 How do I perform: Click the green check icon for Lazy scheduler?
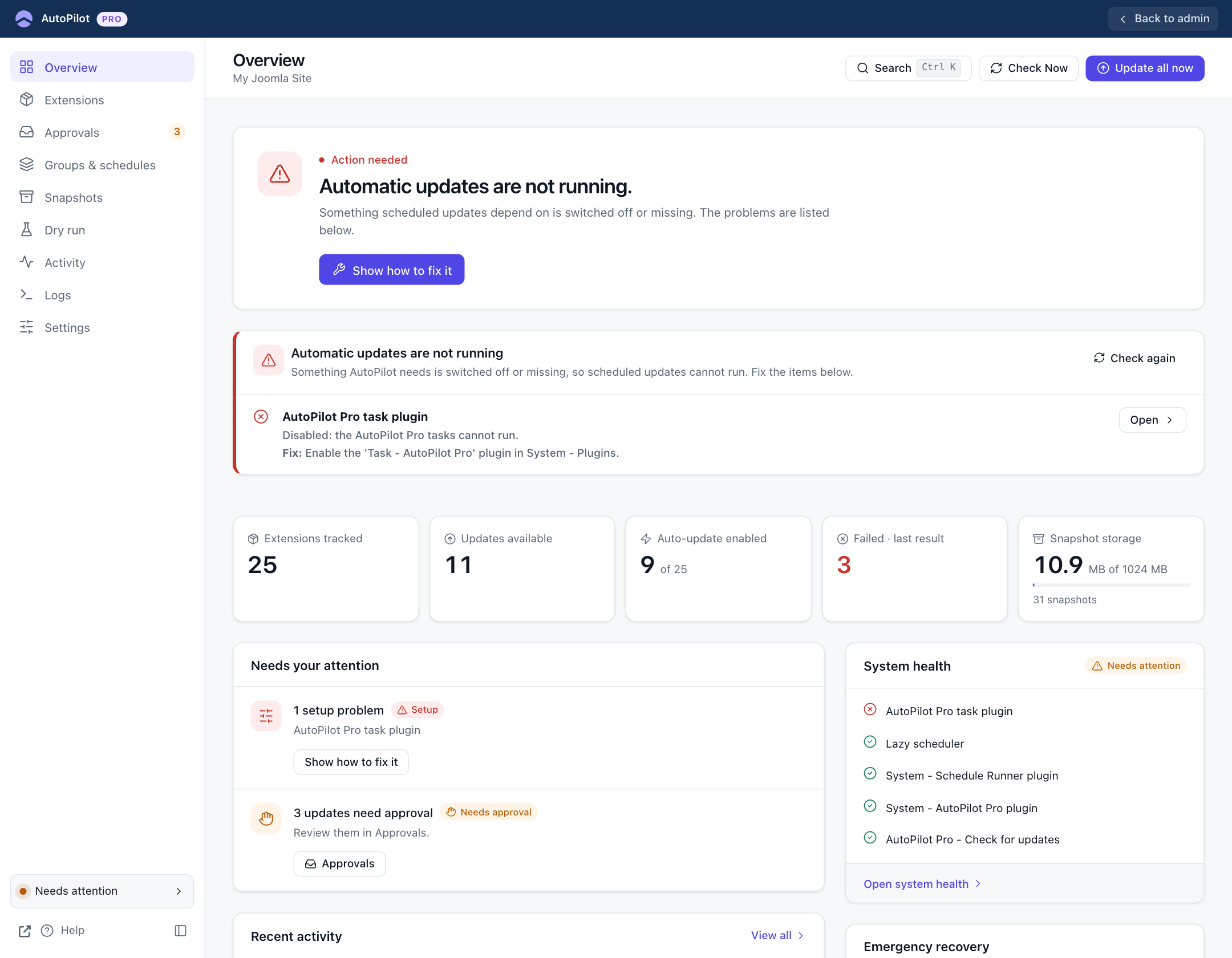click(x=870, y=742)
